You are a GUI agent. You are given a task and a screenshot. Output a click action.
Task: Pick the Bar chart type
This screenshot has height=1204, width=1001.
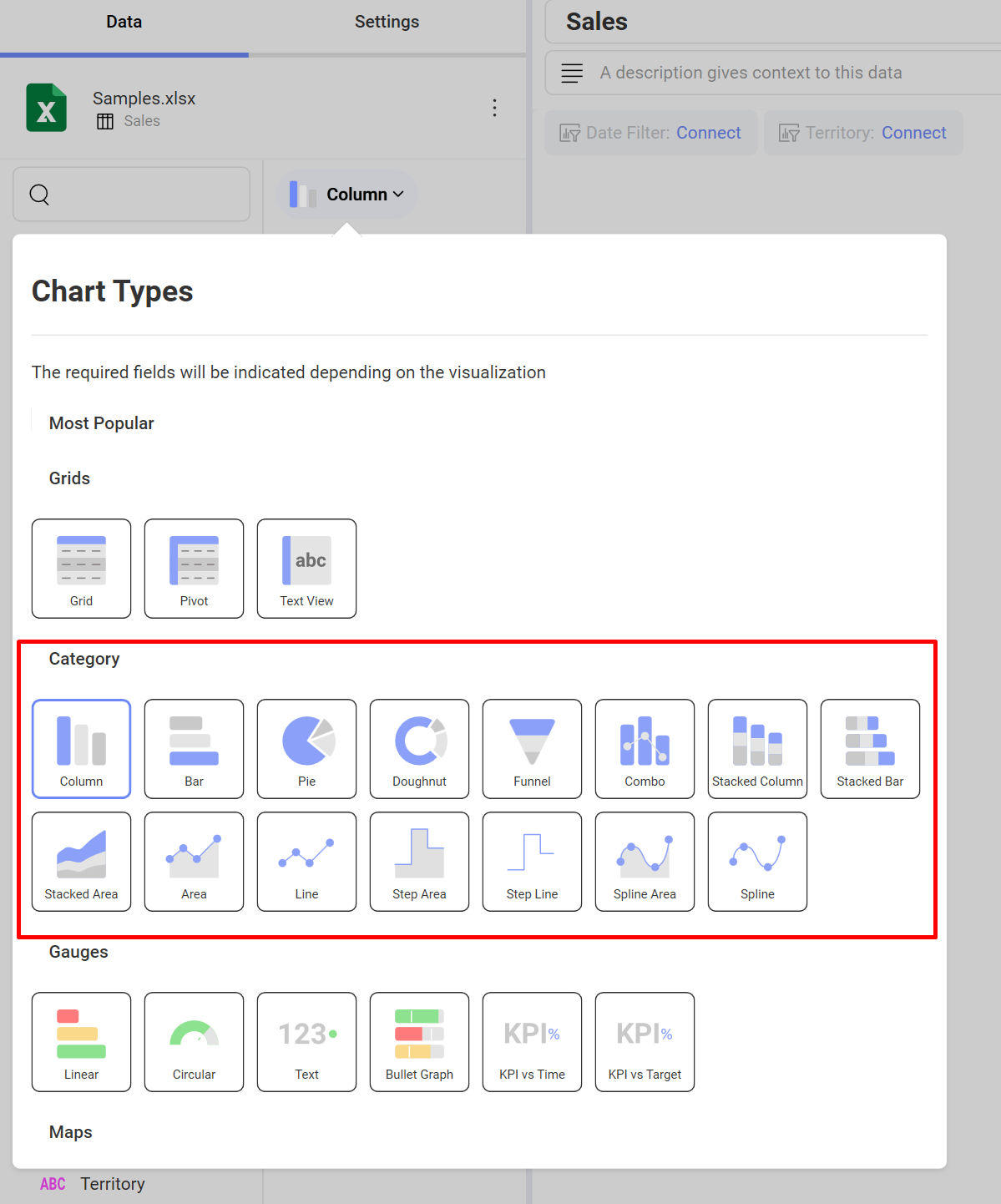tap(194, 749)
